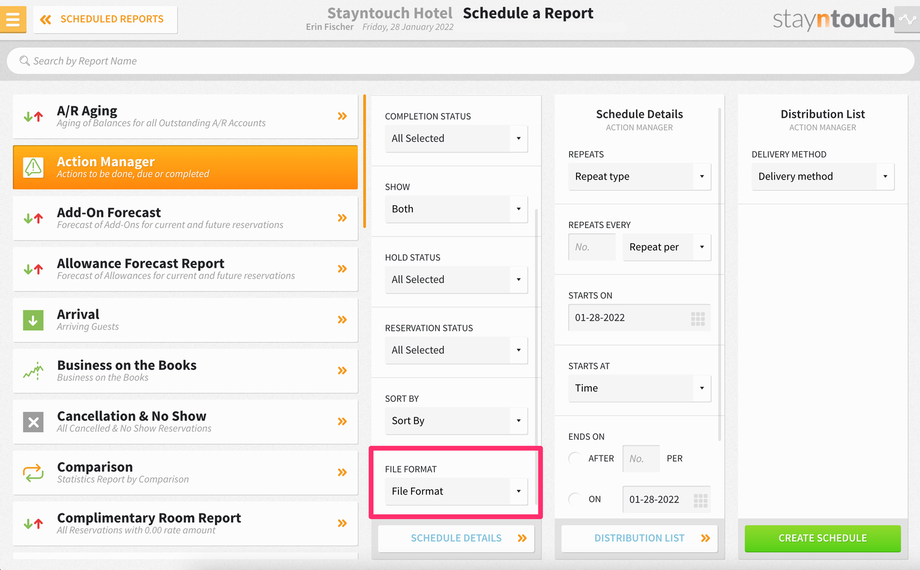Click the activity pulse icon at top right
This screenshot has width=920, height=570.
point(907,19)
